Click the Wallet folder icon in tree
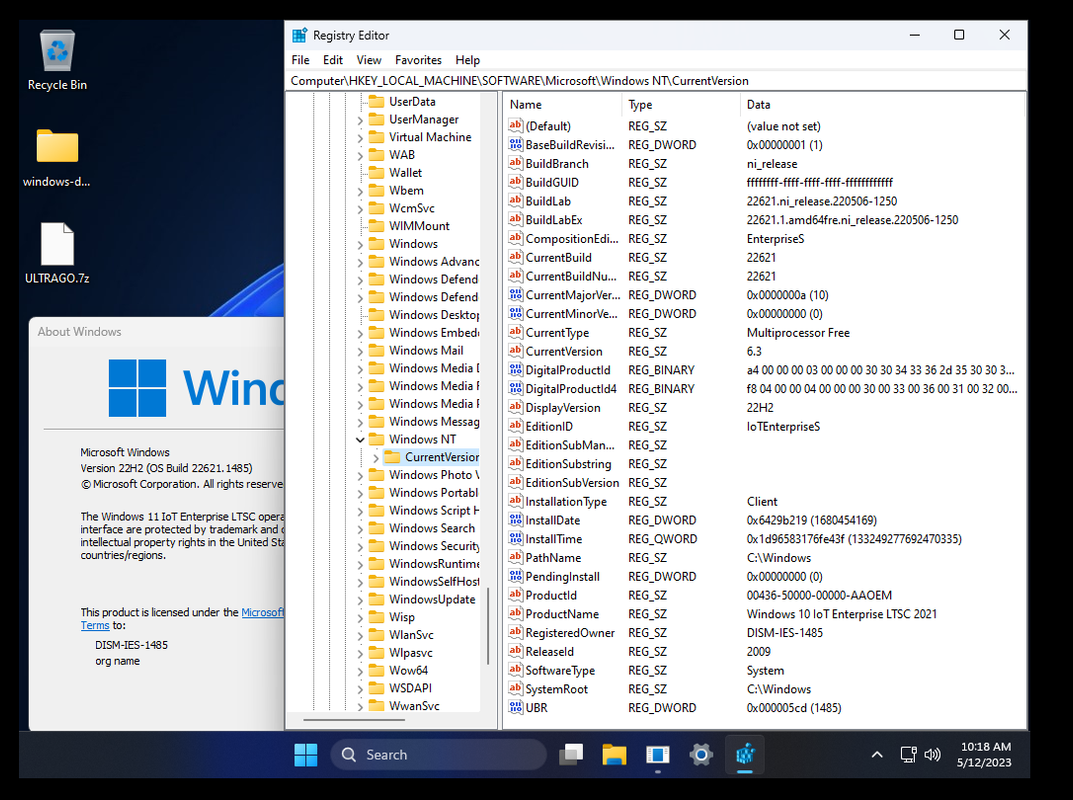The image size is (1073, 800). pos(376,172)
